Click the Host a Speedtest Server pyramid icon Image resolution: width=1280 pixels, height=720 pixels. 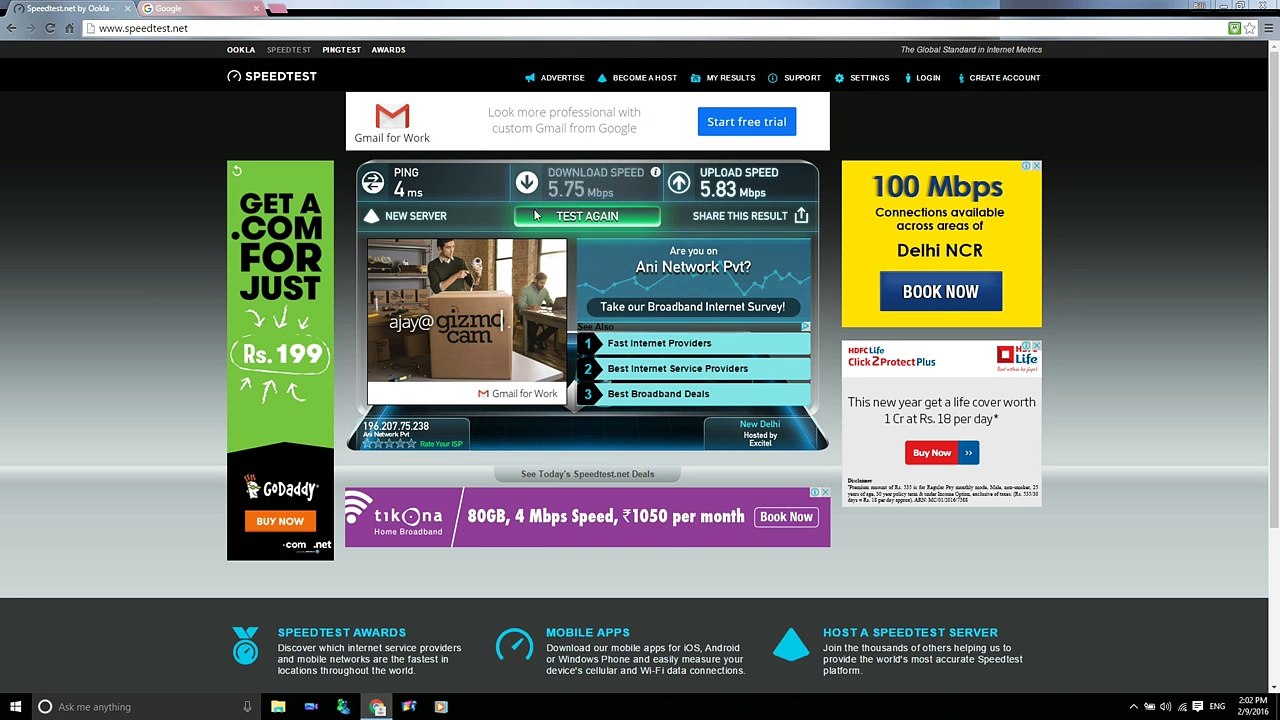(791, 645)
